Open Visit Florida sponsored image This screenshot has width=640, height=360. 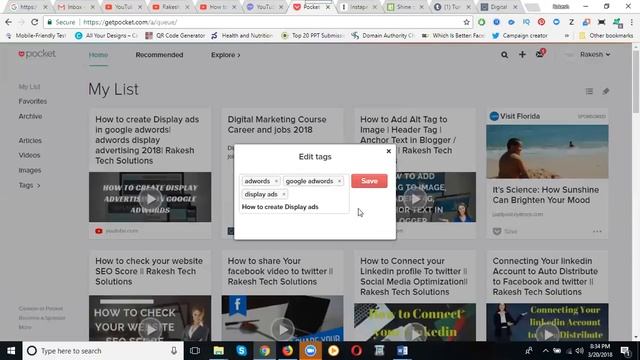coord(547,152)
